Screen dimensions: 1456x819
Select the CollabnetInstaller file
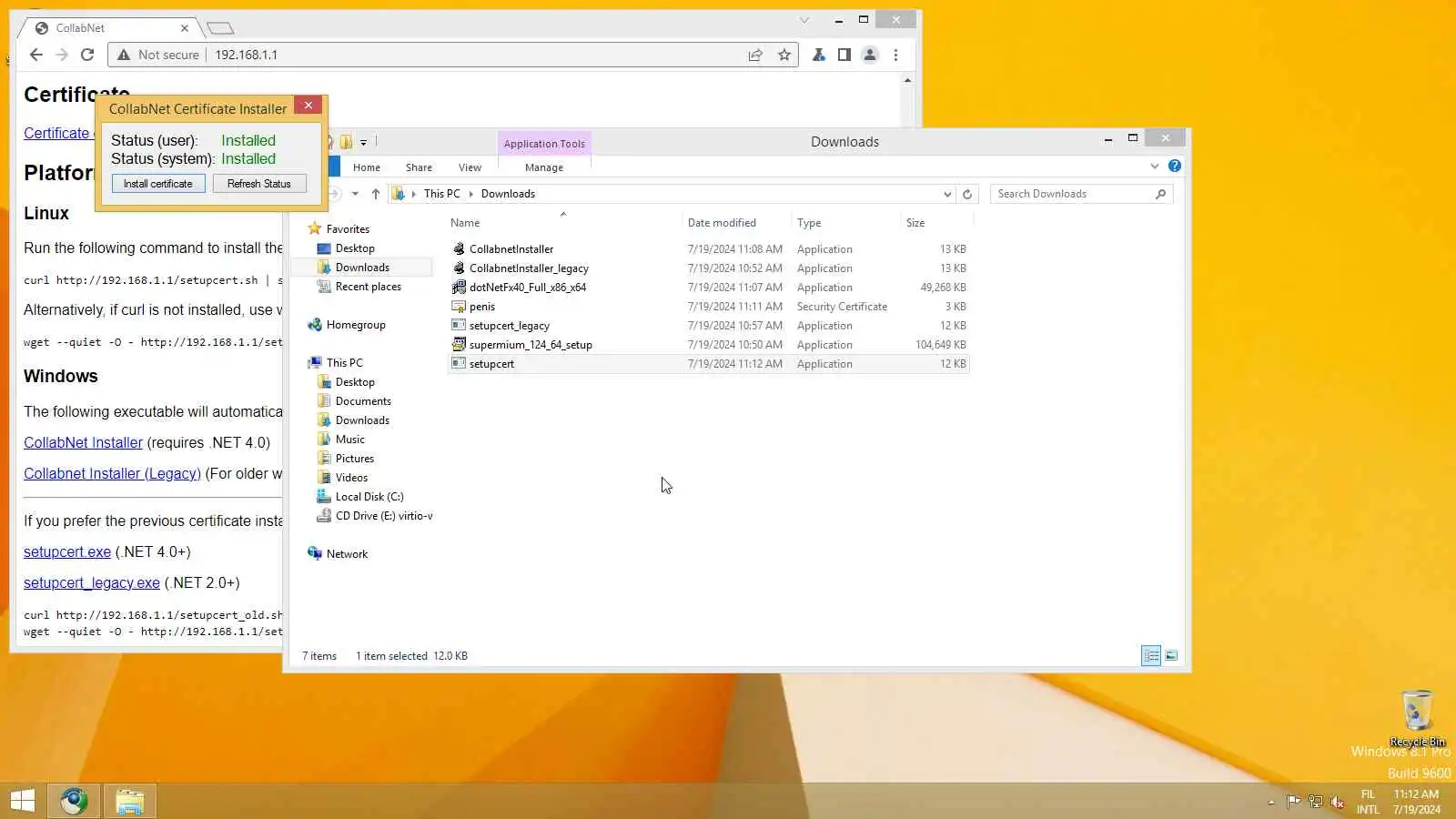511,249
